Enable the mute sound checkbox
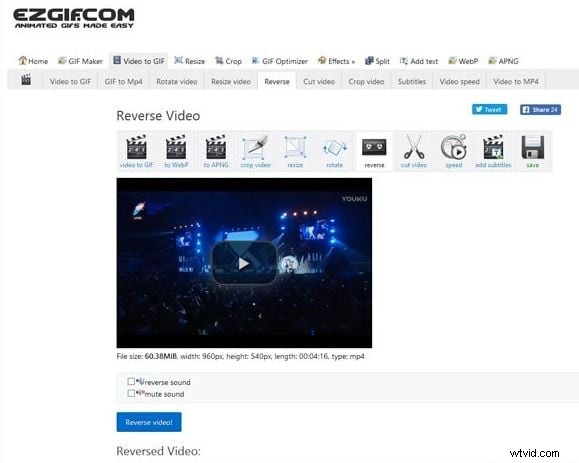This screenshot has height=463, width=579. click(131, 393)
